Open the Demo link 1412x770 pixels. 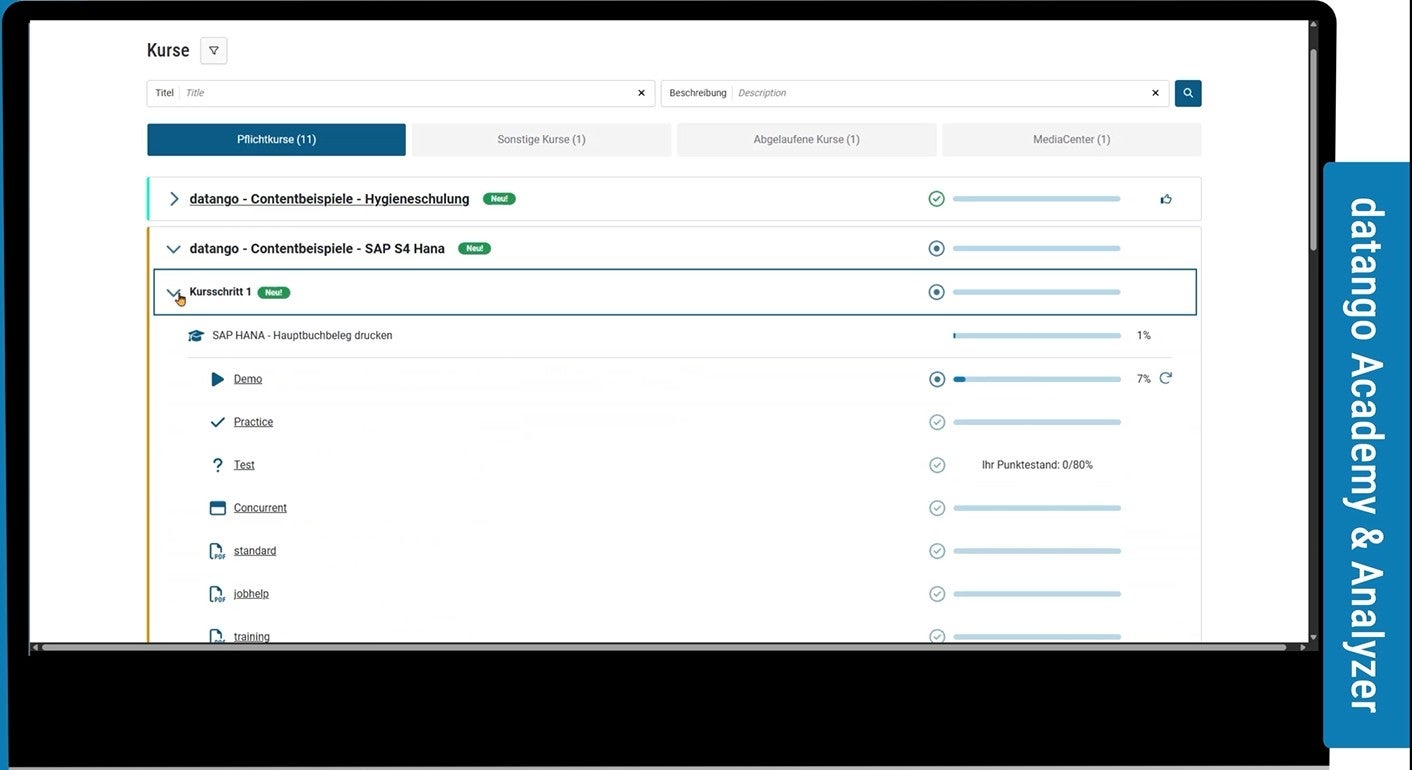pyautogui.click(x=248, y=379)
